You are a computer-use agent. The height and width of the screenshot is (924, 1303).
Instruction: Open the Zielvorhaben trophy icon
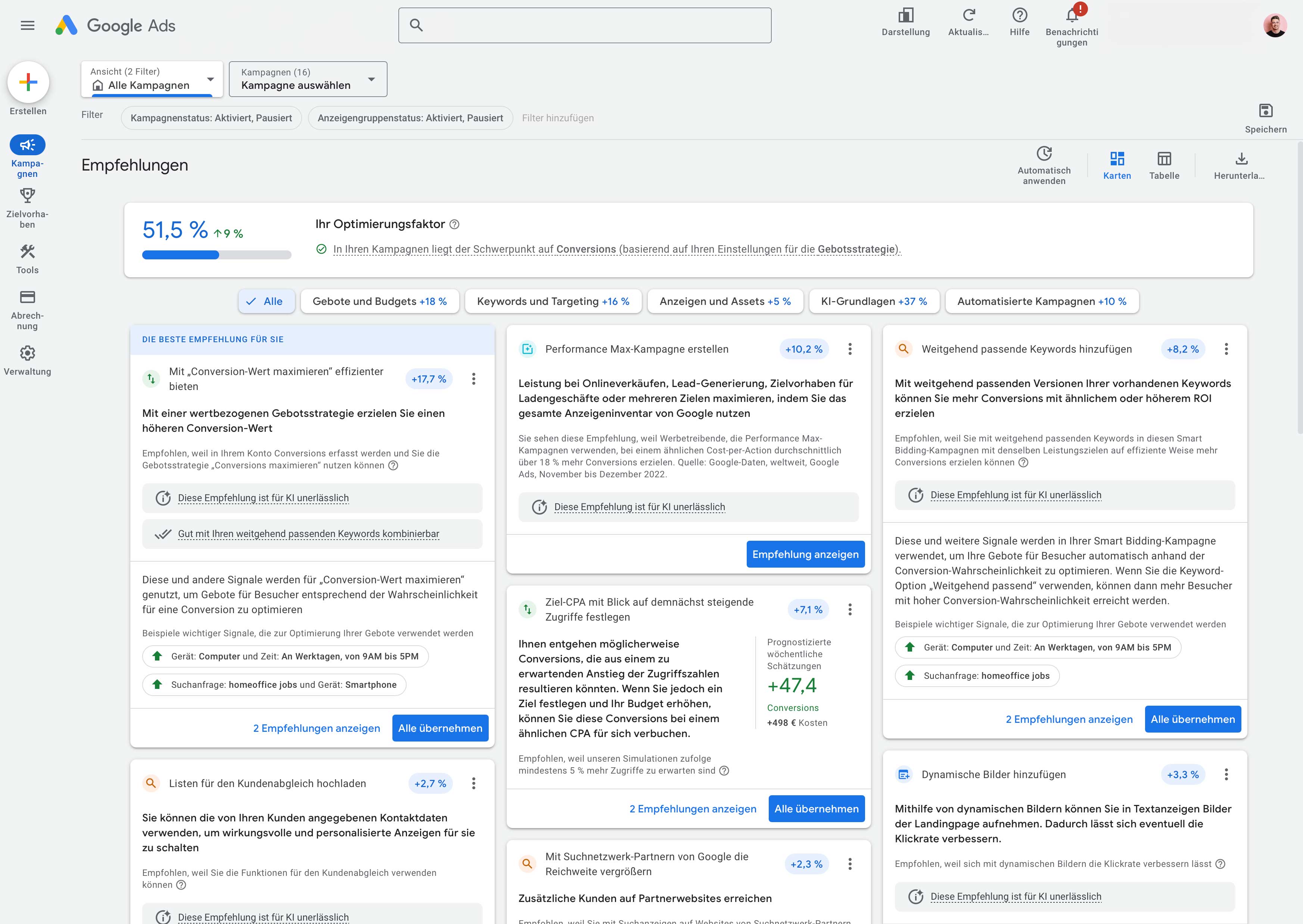tap(27, 196)
